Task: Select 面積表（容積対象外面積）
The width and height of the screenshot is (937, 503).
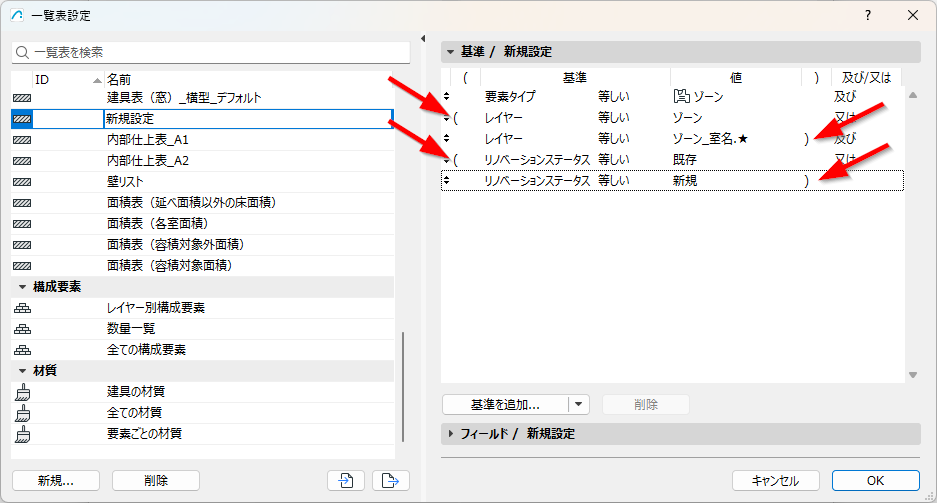Action: pyautogui.click(x=176, y=245)
